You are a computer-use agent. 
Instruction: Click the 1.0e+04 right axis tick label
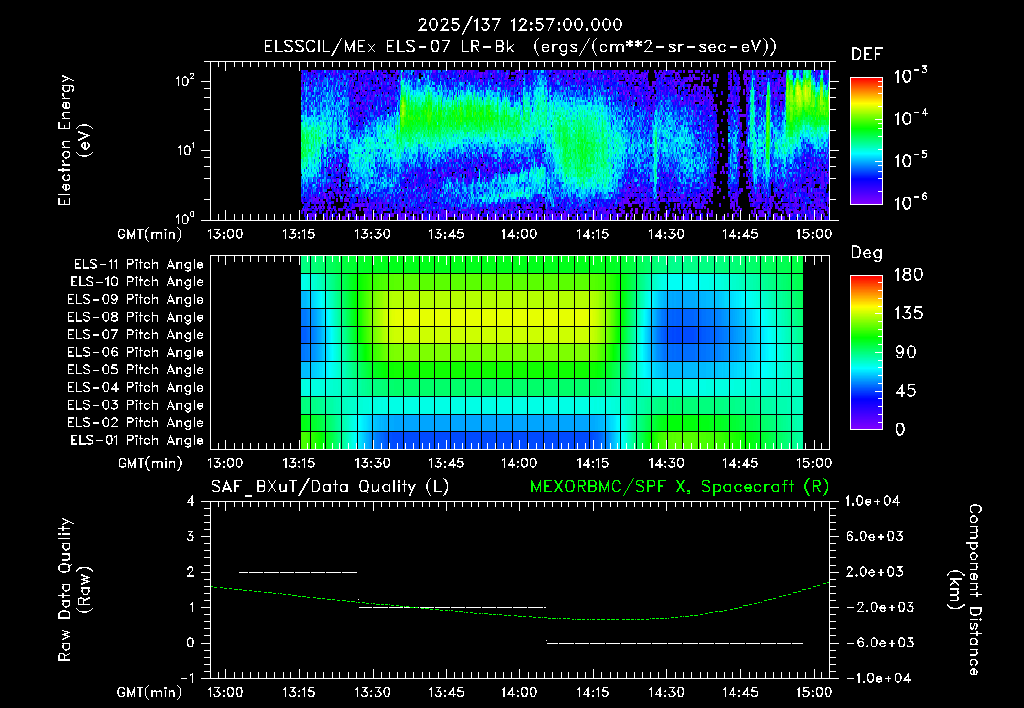pos(872,502)
